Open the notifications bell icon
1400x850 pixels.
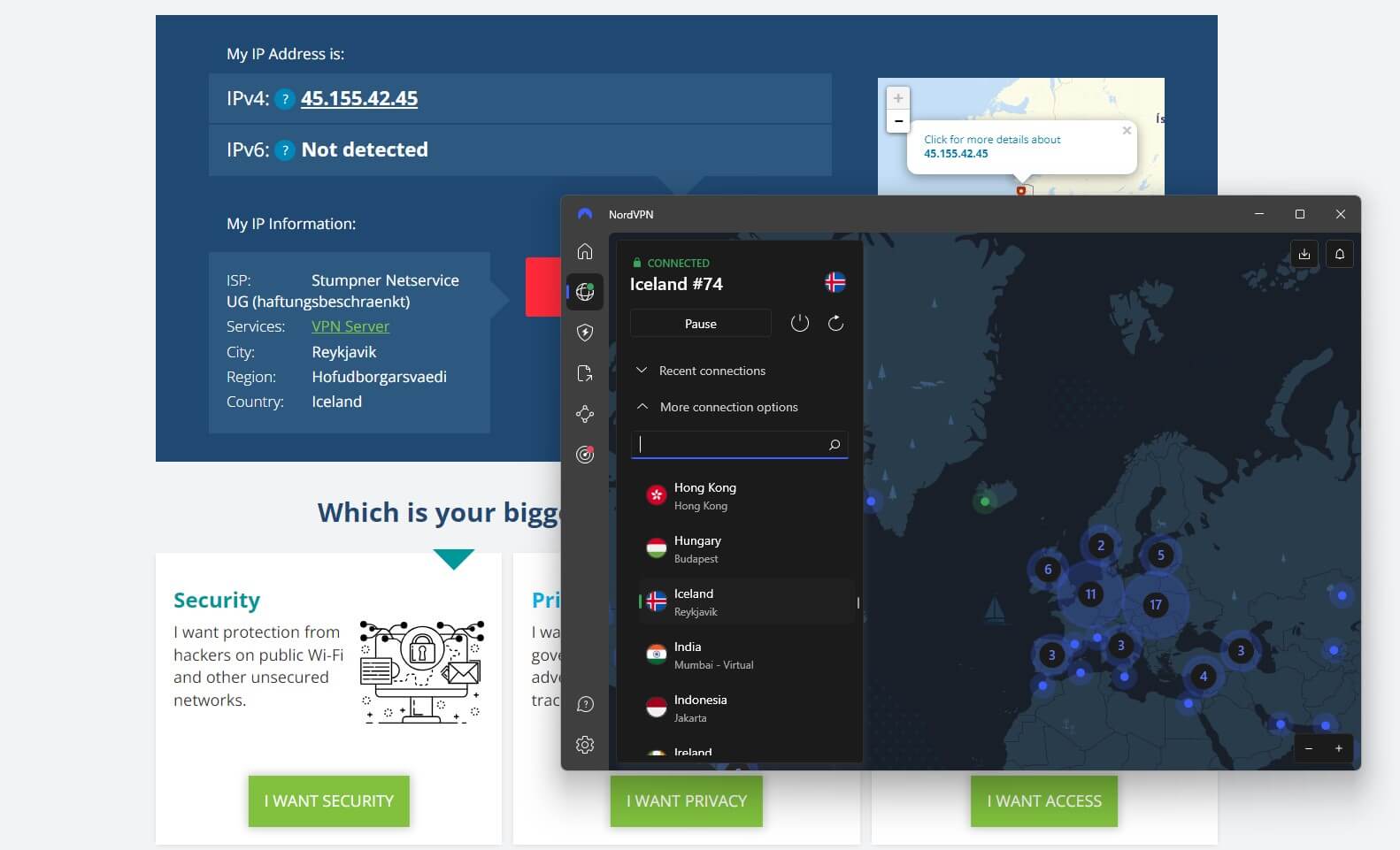(1340, 254)
